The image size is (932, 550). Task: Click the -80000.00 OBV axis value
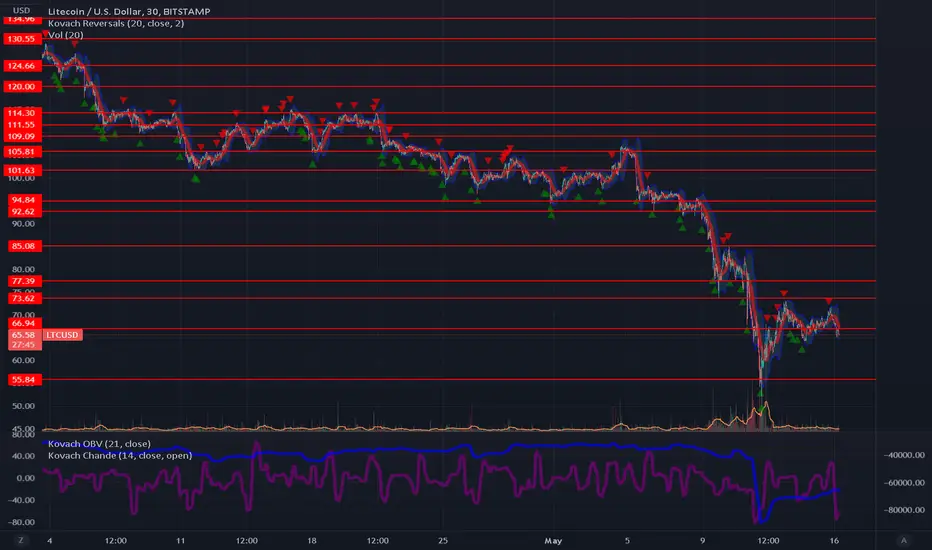coord(904,510)
